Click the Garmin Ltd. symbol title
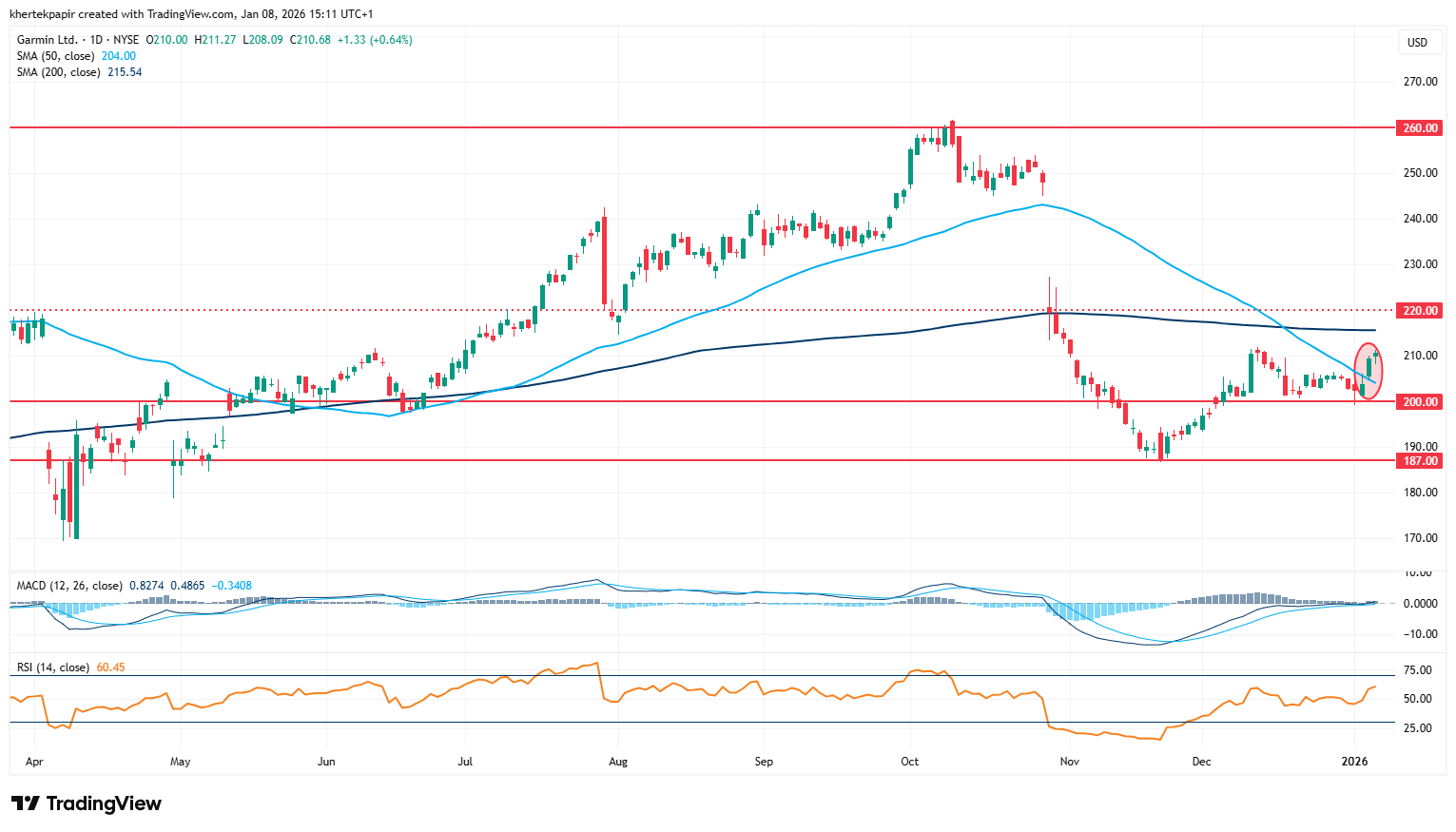1456x832 pixels. pyautogui.click(x=48, y=40)
